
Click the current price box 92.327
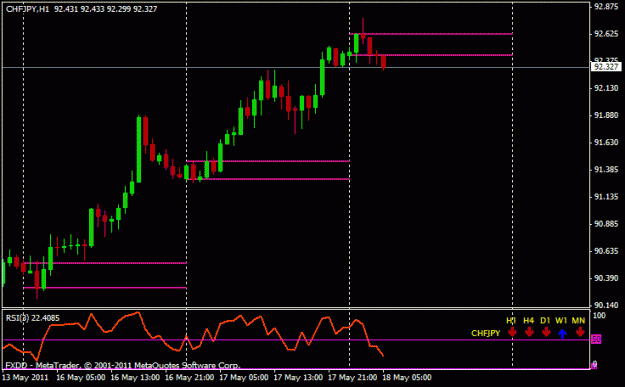[x=606, y=67]
